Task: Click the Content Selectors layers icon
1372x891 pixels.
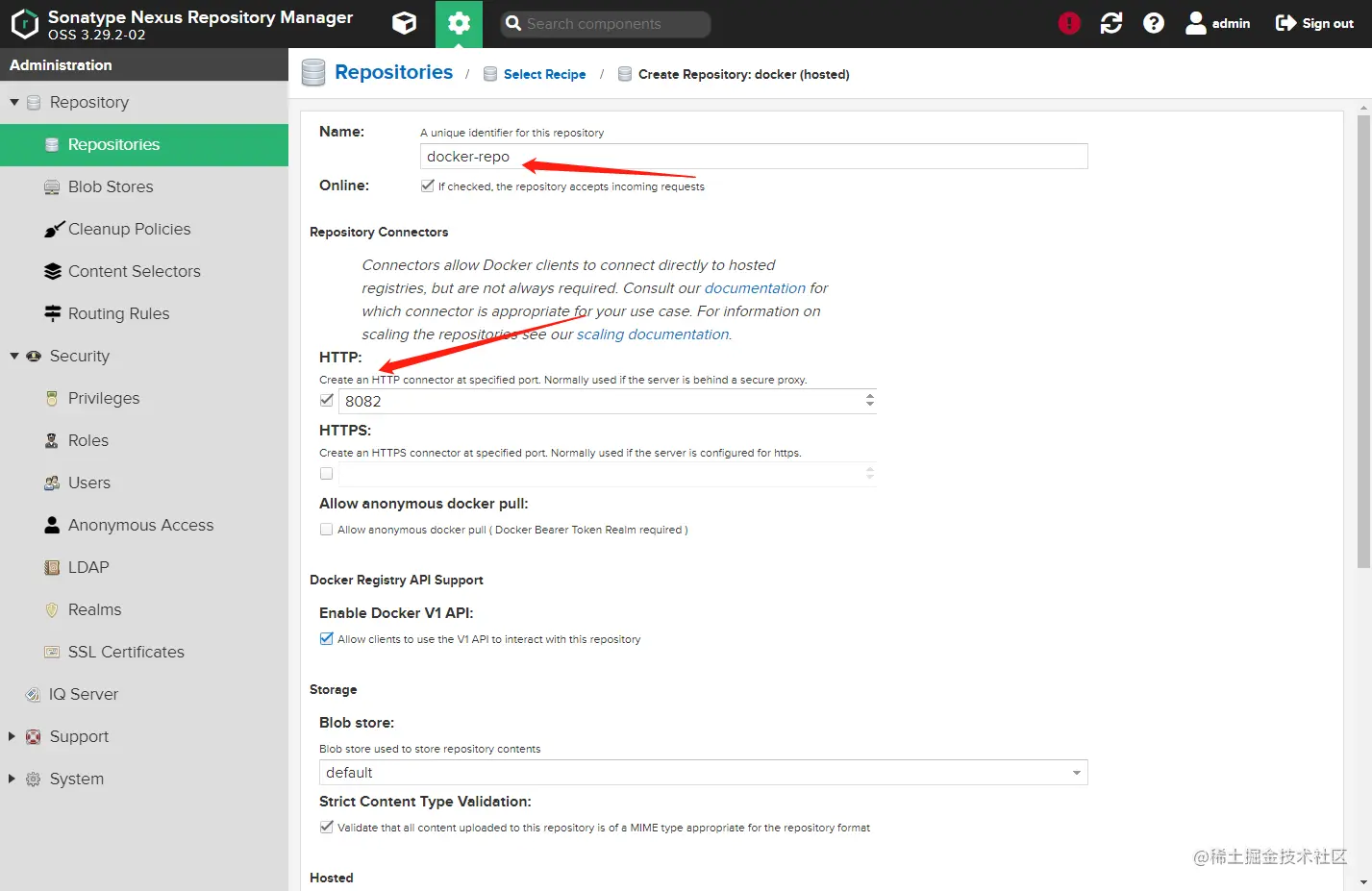Action: click(x=53, y=271)
